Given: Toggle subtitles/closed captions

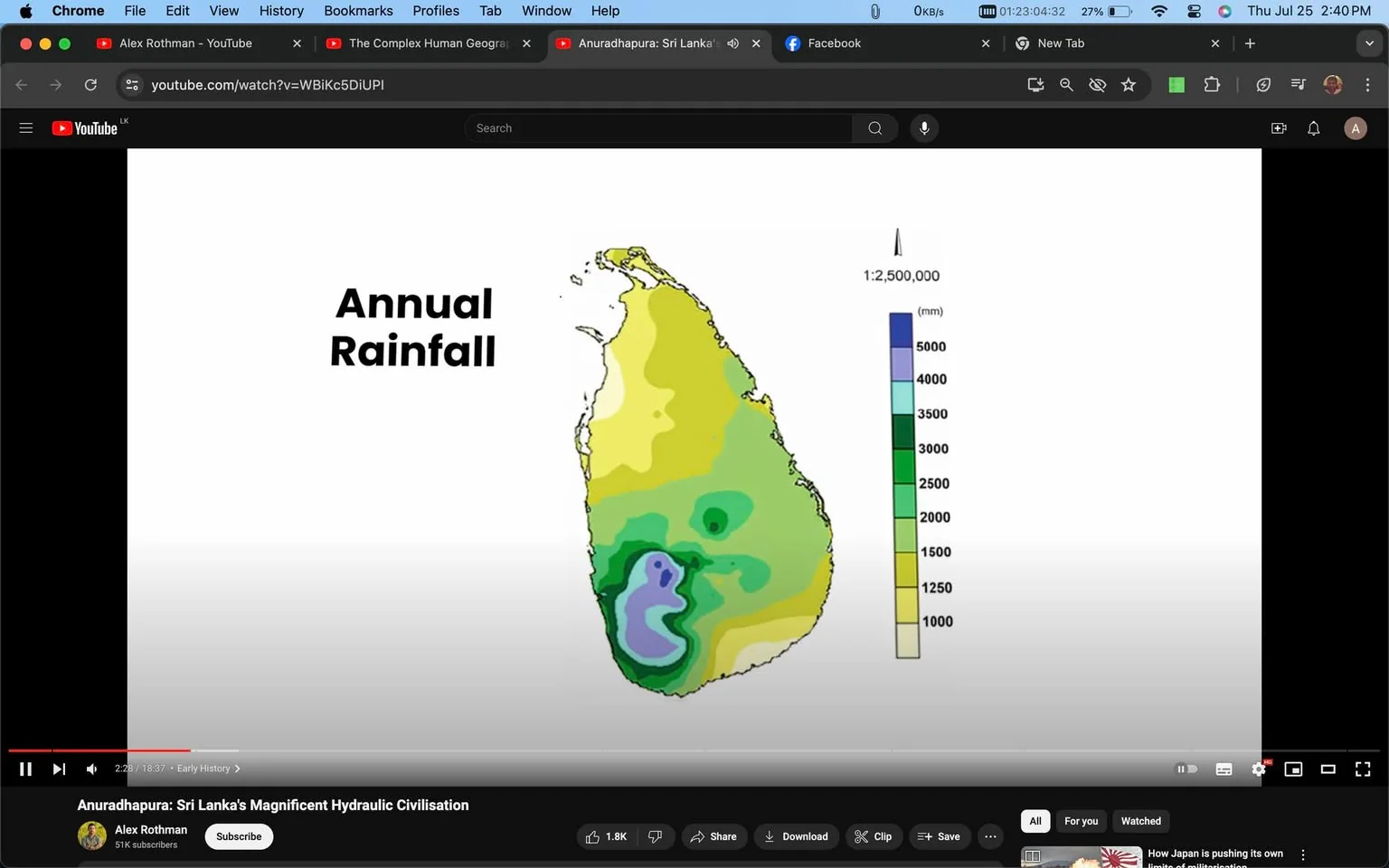Looking at the screenshot, I should (1224, 769).
